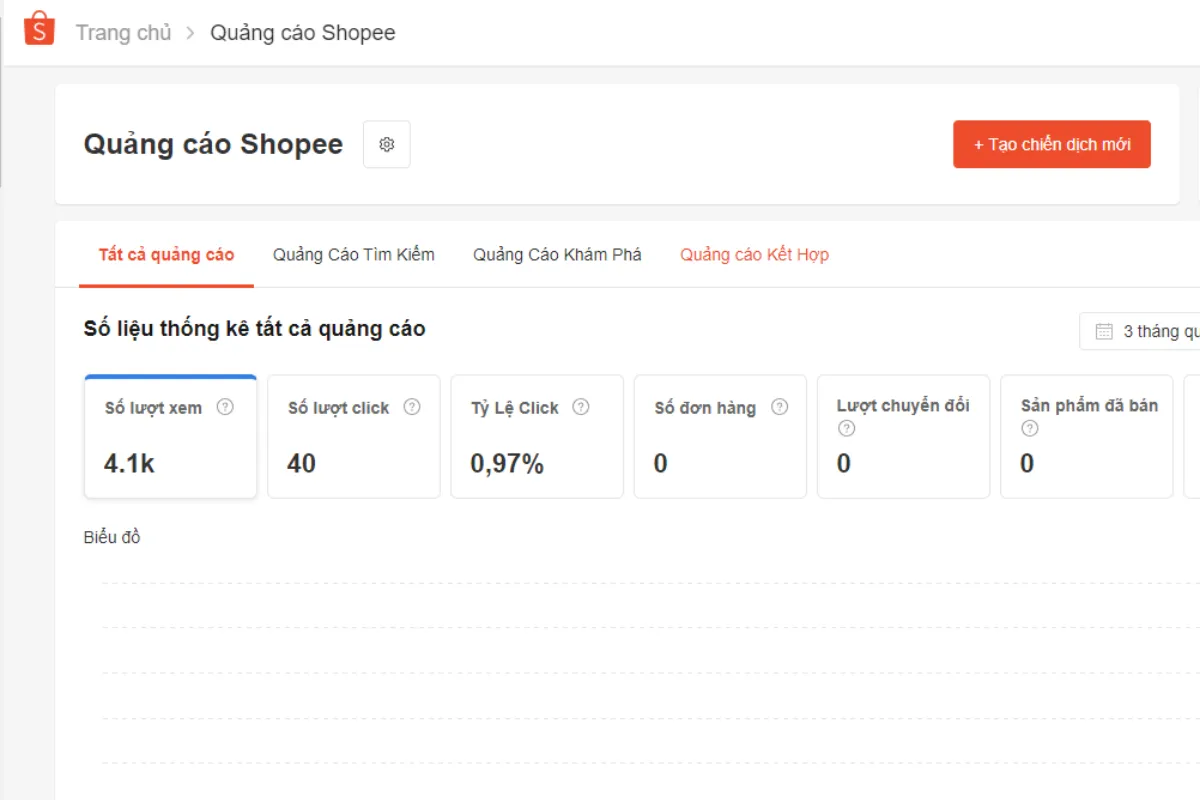Click the 40 clicks value
Image resolution: width=1200 pixels, height=800 pixels.
click(x=301, y=464)
